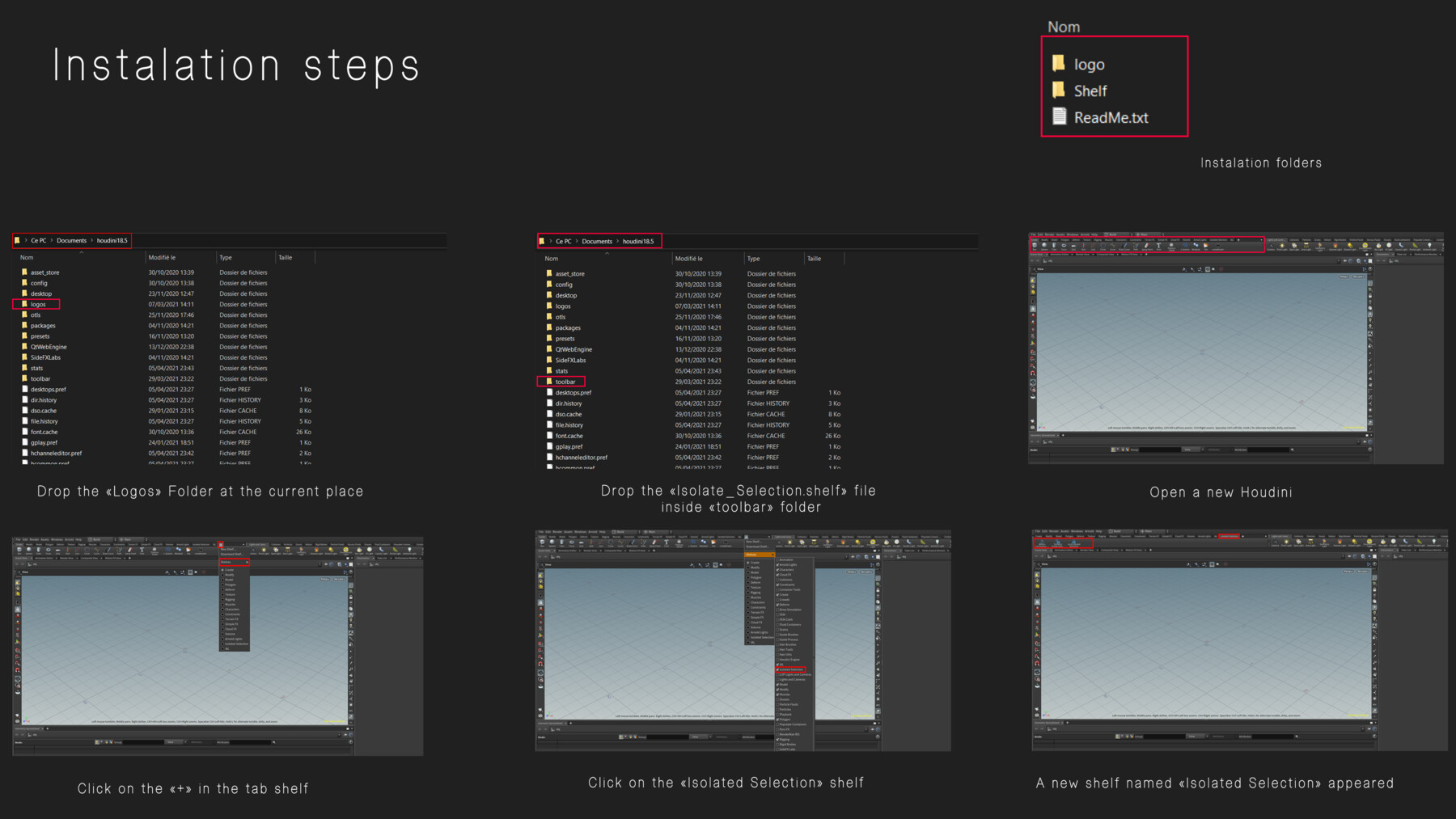Click 'Ce PC' breadcrumb in middle explorer
Image resolution: width=1456 pixels, height=819 pixels.
coord(564,241)
